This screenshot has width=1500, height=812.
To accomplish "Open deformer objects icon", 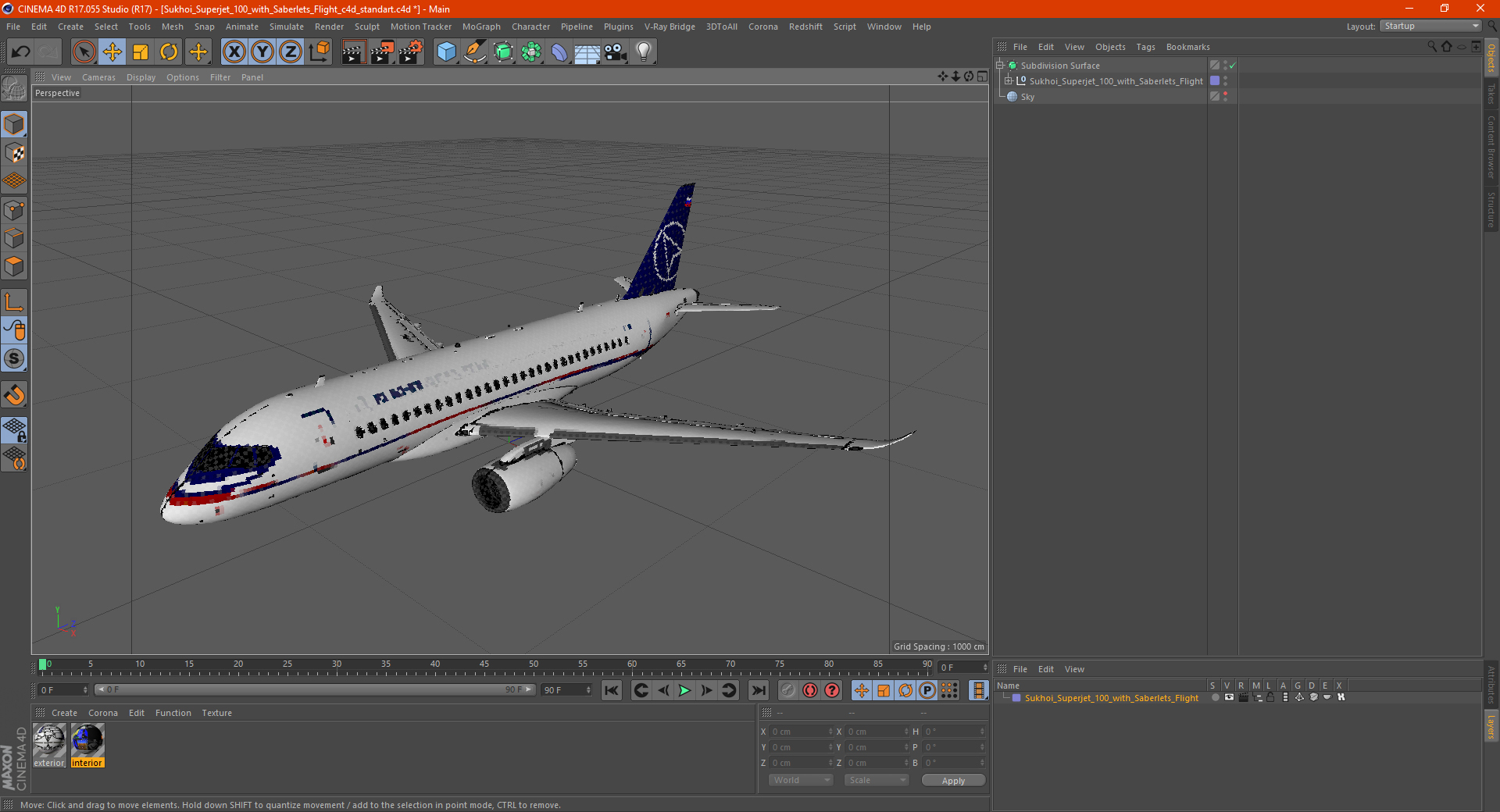I will click(559, 52).
